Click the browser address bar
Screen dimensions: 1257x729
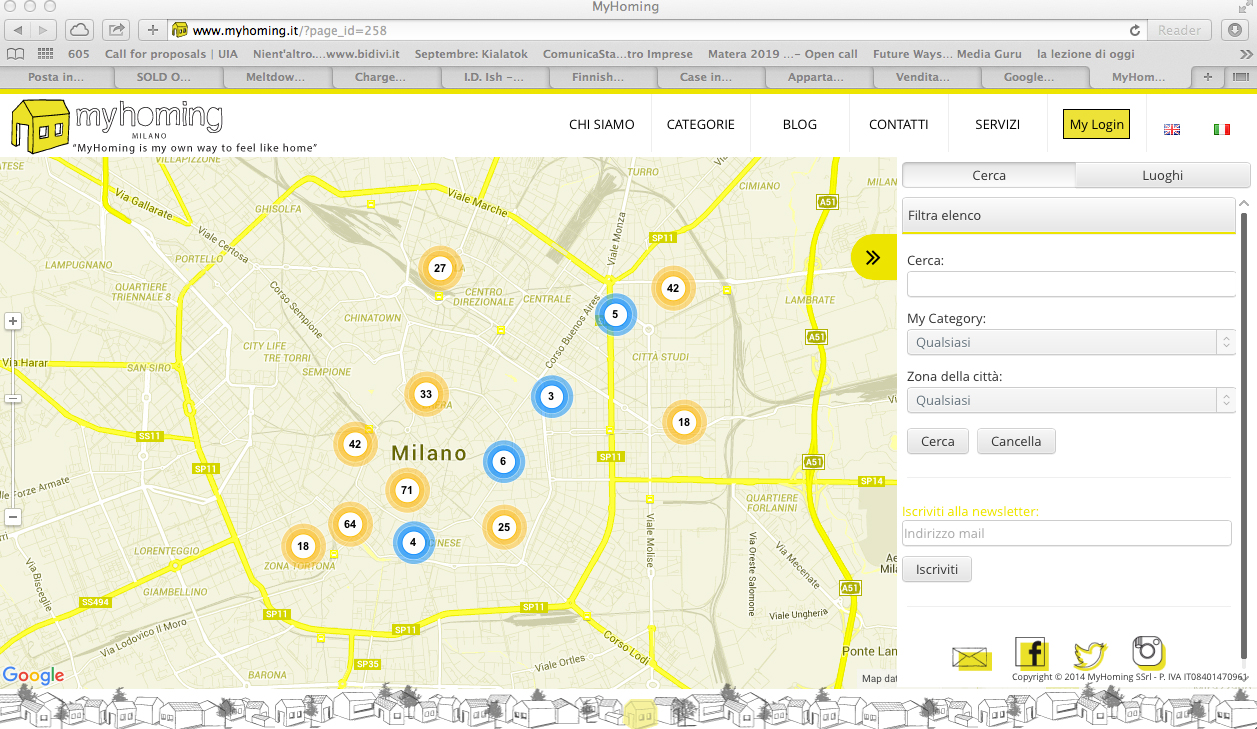[655, 30]
